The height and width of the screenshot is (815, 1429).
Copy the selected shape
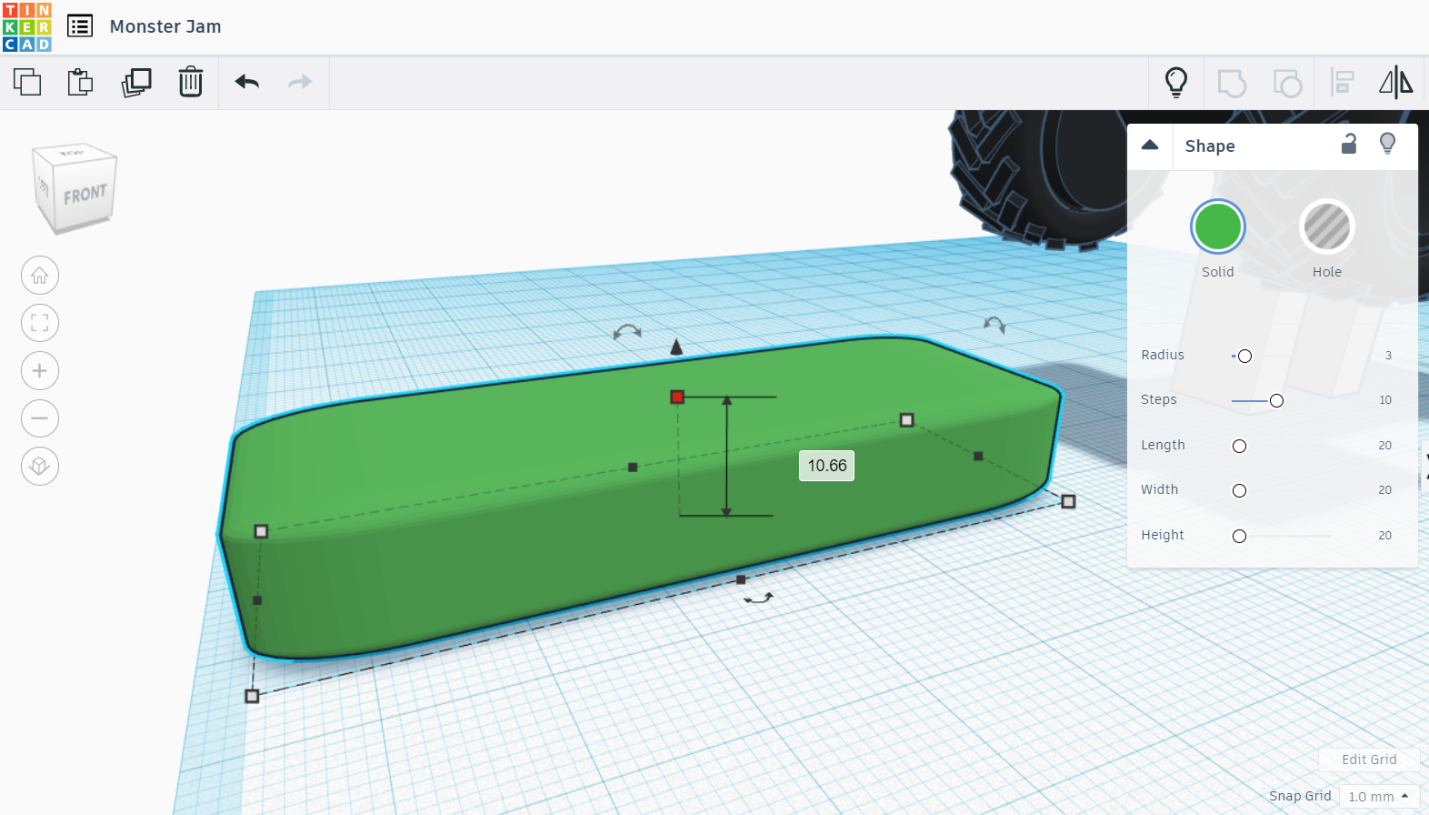pyautogui.click(x=27, y=82)
